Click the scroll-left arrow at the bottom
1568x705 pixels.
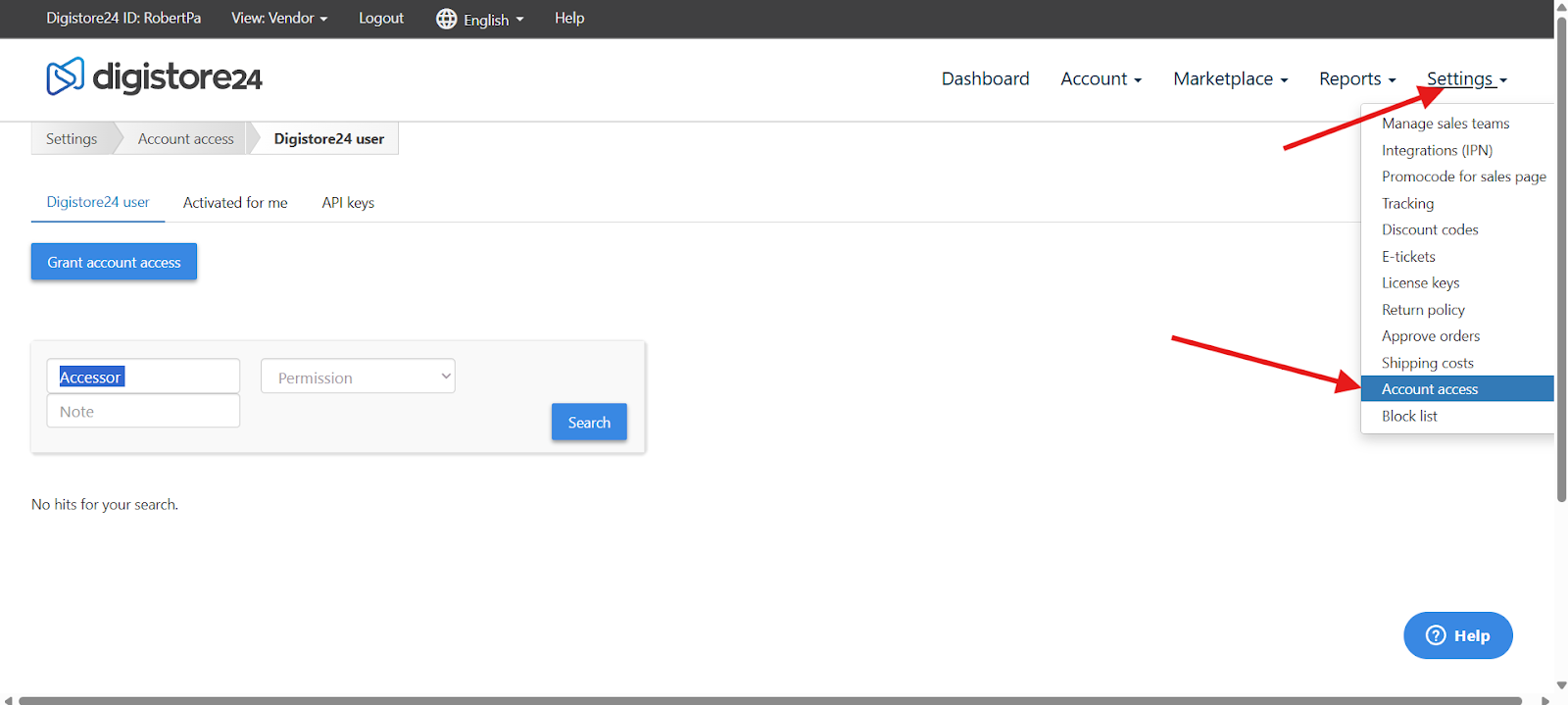pos(9,700)
